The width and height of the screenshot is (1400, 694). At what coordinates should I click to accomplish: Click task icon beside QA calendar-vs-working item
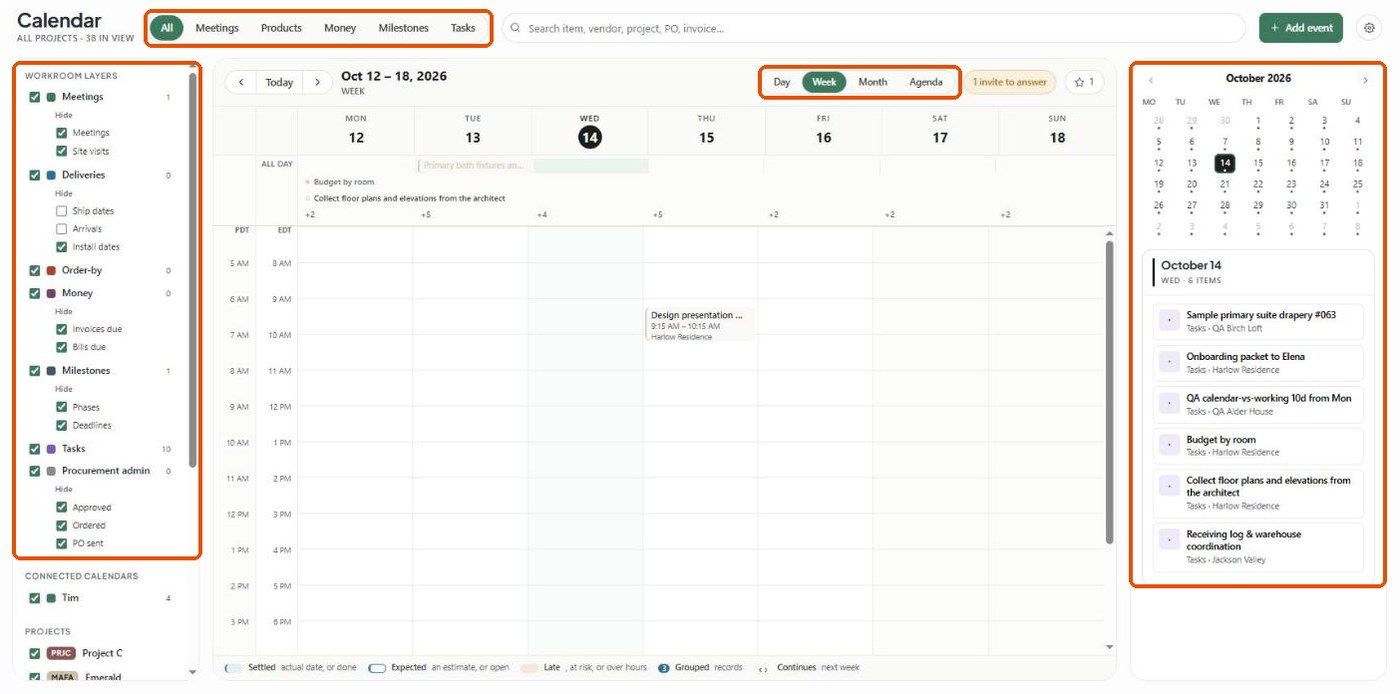[x=1168, y=403]
